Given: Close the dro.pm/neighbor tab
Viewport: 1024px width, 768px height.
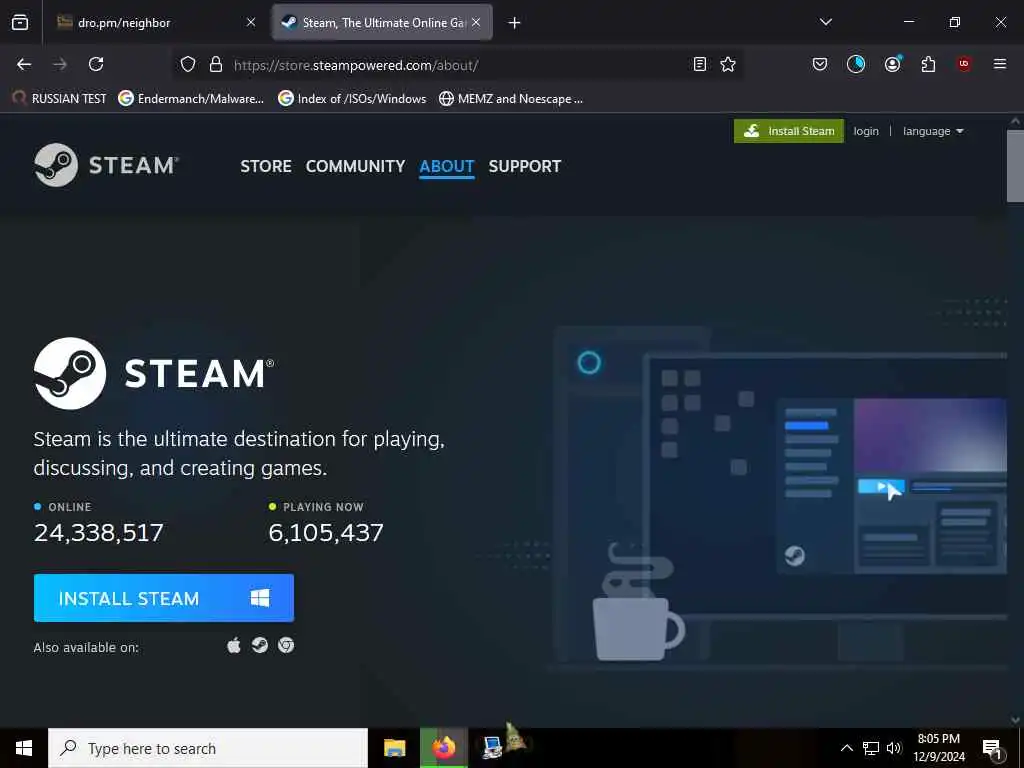Looking at the screenshot, I should pyautogui.click(x=251, y=23).
